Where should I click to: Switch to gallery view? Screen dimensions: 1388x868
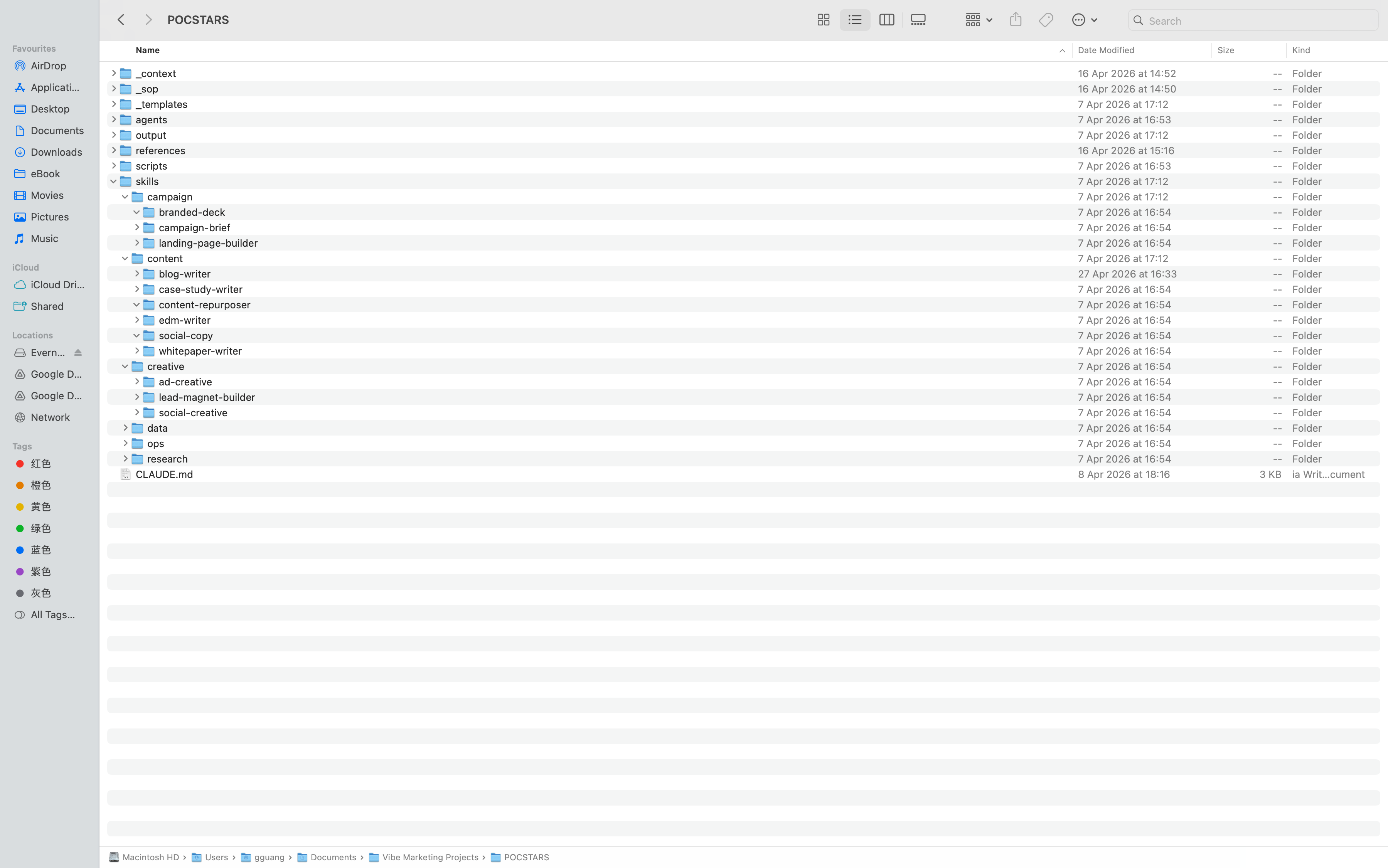pyautogui.click(x=918, y=20)
